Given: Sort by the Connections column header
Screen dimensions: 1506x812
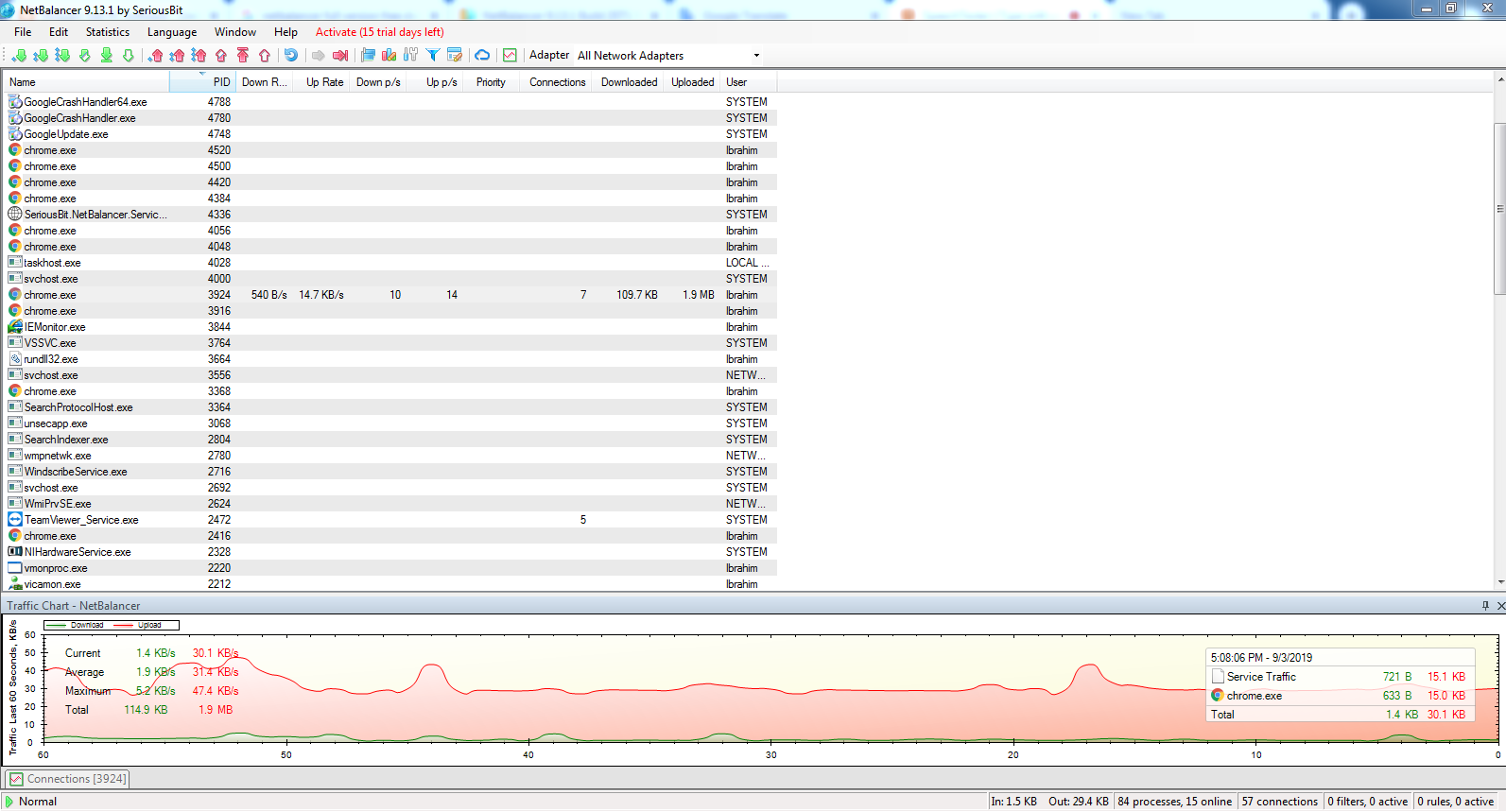Looking at the screenshot, I should pos(557,82).
